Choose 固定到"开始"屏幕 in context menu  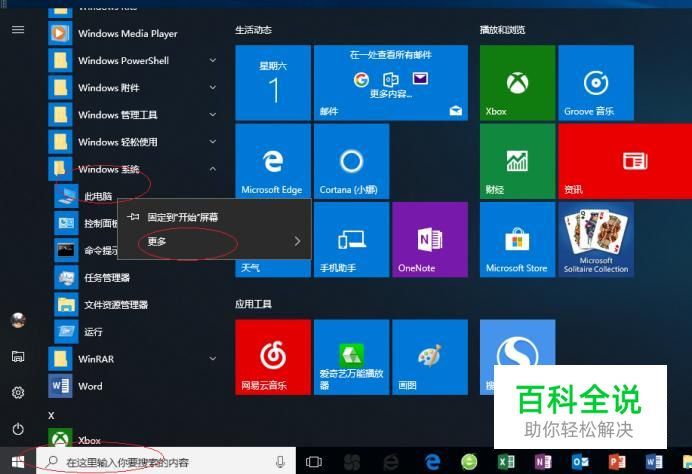(x=214, y=217)
